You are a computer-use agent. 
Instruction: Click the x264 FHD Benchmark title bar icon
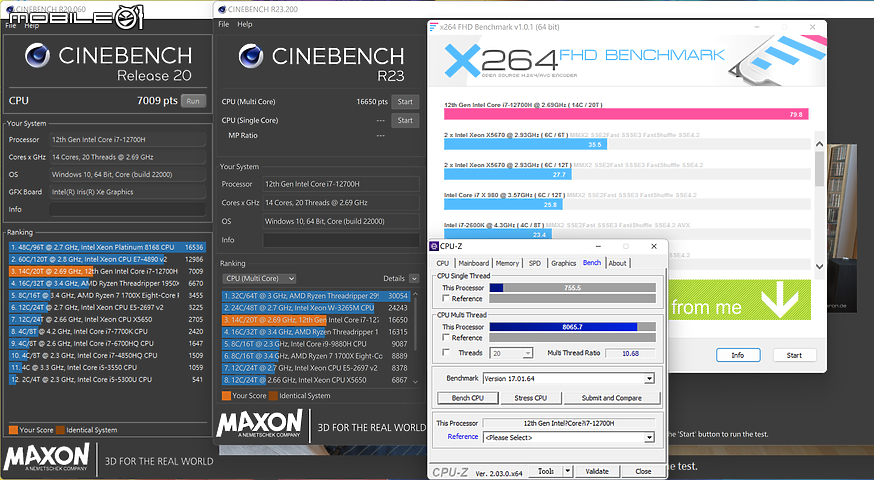[x=434, y=27]
